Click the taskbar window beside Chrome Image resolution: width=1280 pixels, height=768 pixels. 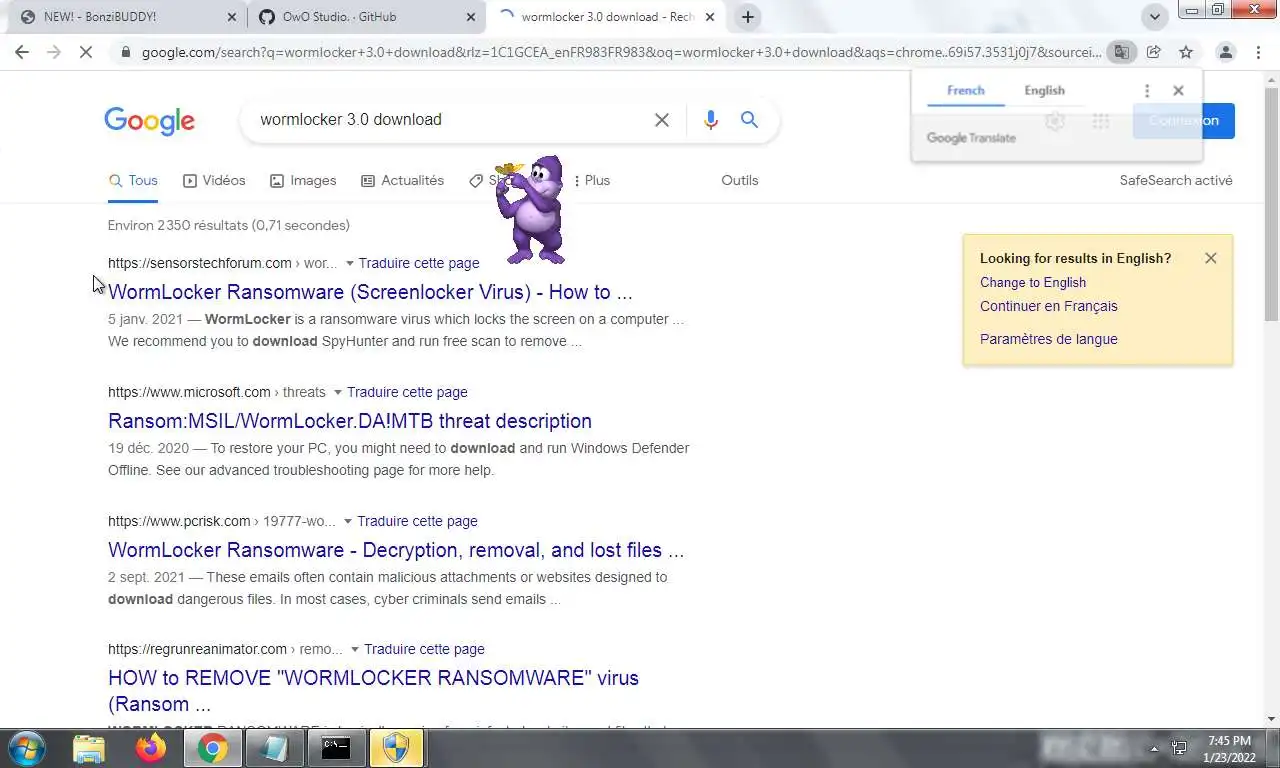point(274,748)
